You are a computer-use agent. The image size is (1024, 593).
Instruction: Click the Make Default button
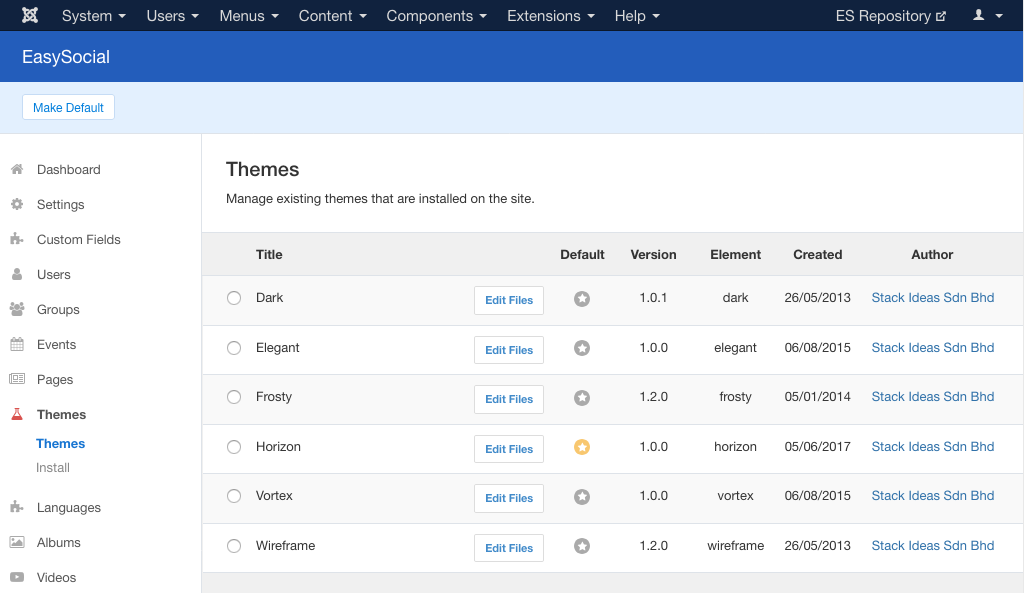[69, 107]
